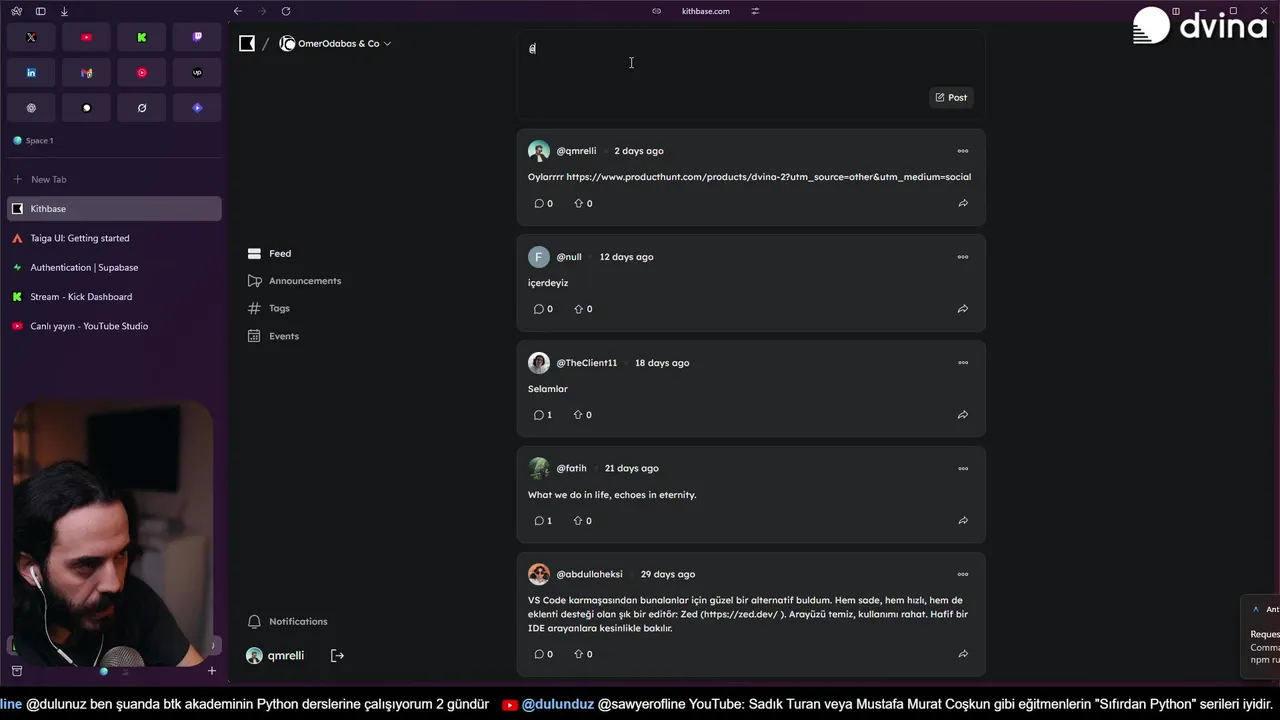Open comments on @null's post
The width and height of the screenshot is (1280, 720).
543,309
